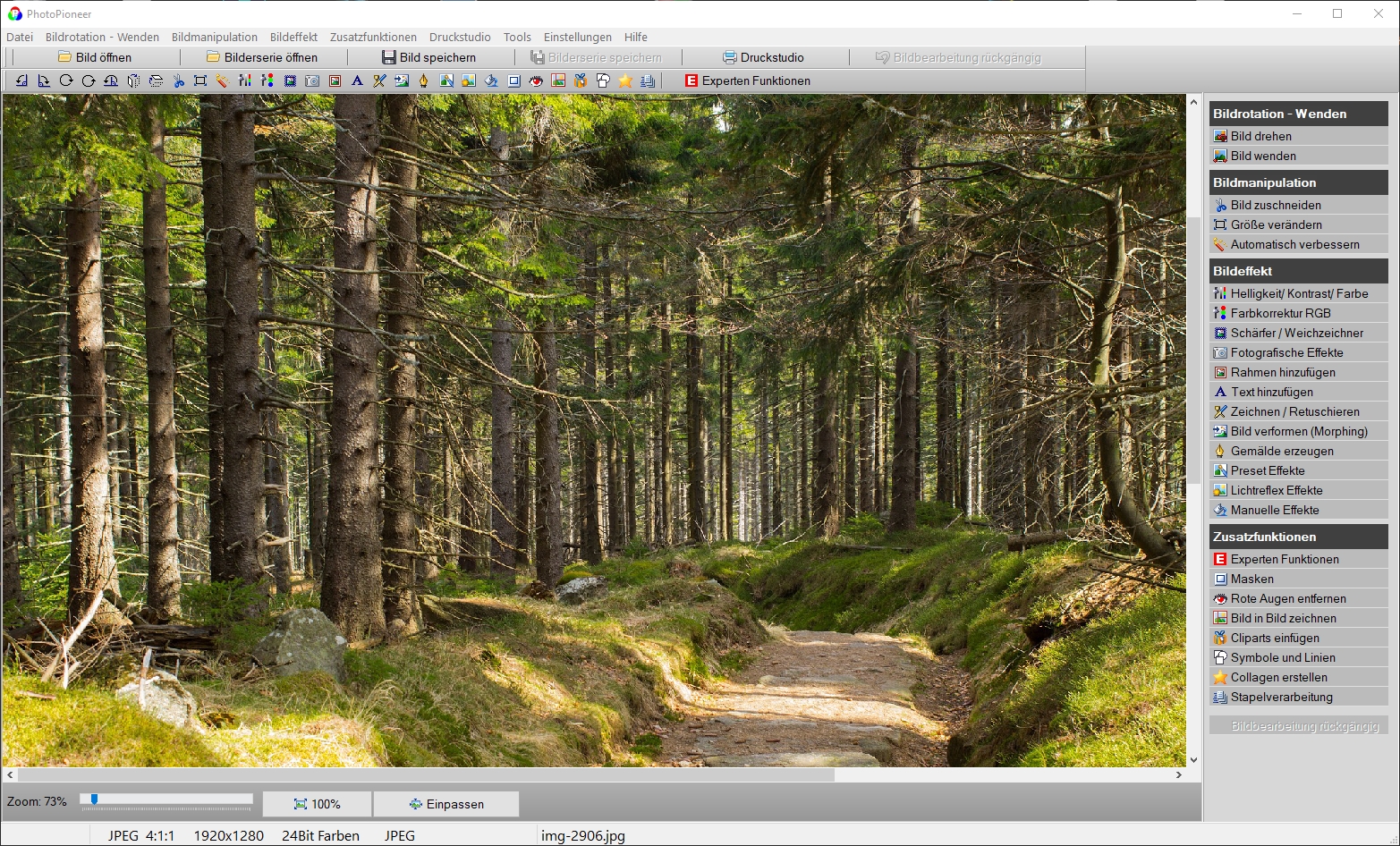This screenshot has width=1400, height=846.
Task: Click the Einpassen fit-to-window button
Action: coord(445,804)
